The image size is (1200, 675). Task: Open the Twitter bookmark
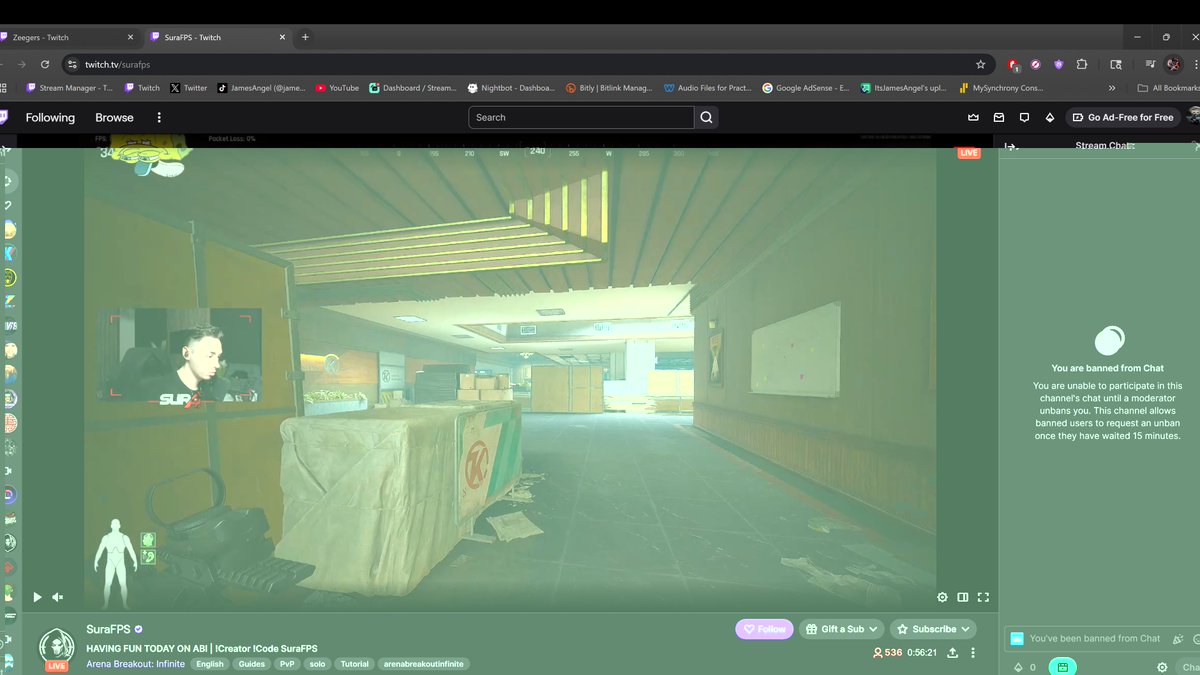click(x=189, y=88)
